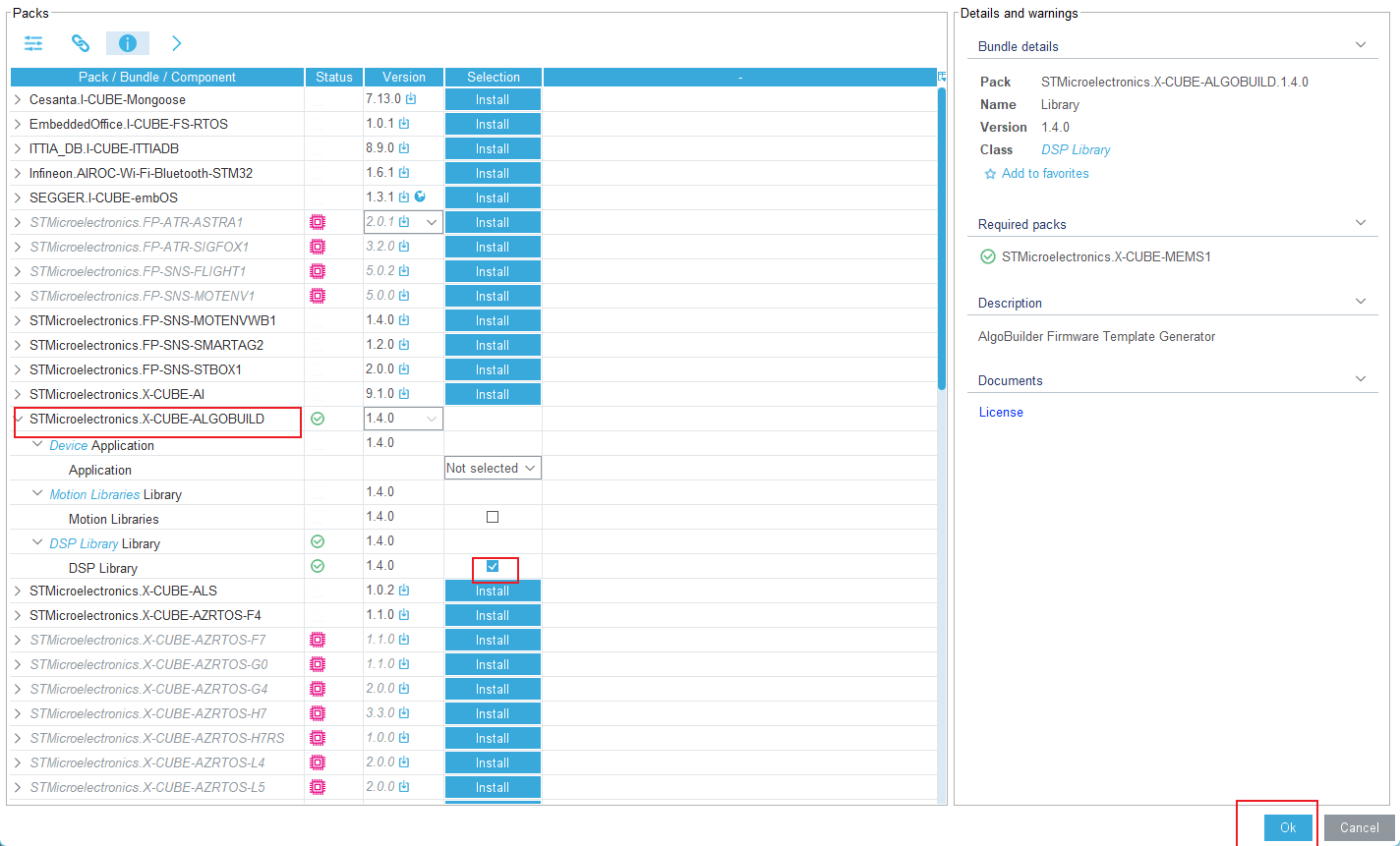Click download icon next to X-CUBE-AI version 9.1.0
1400x846 pixels.
click(x=404, y=394)
